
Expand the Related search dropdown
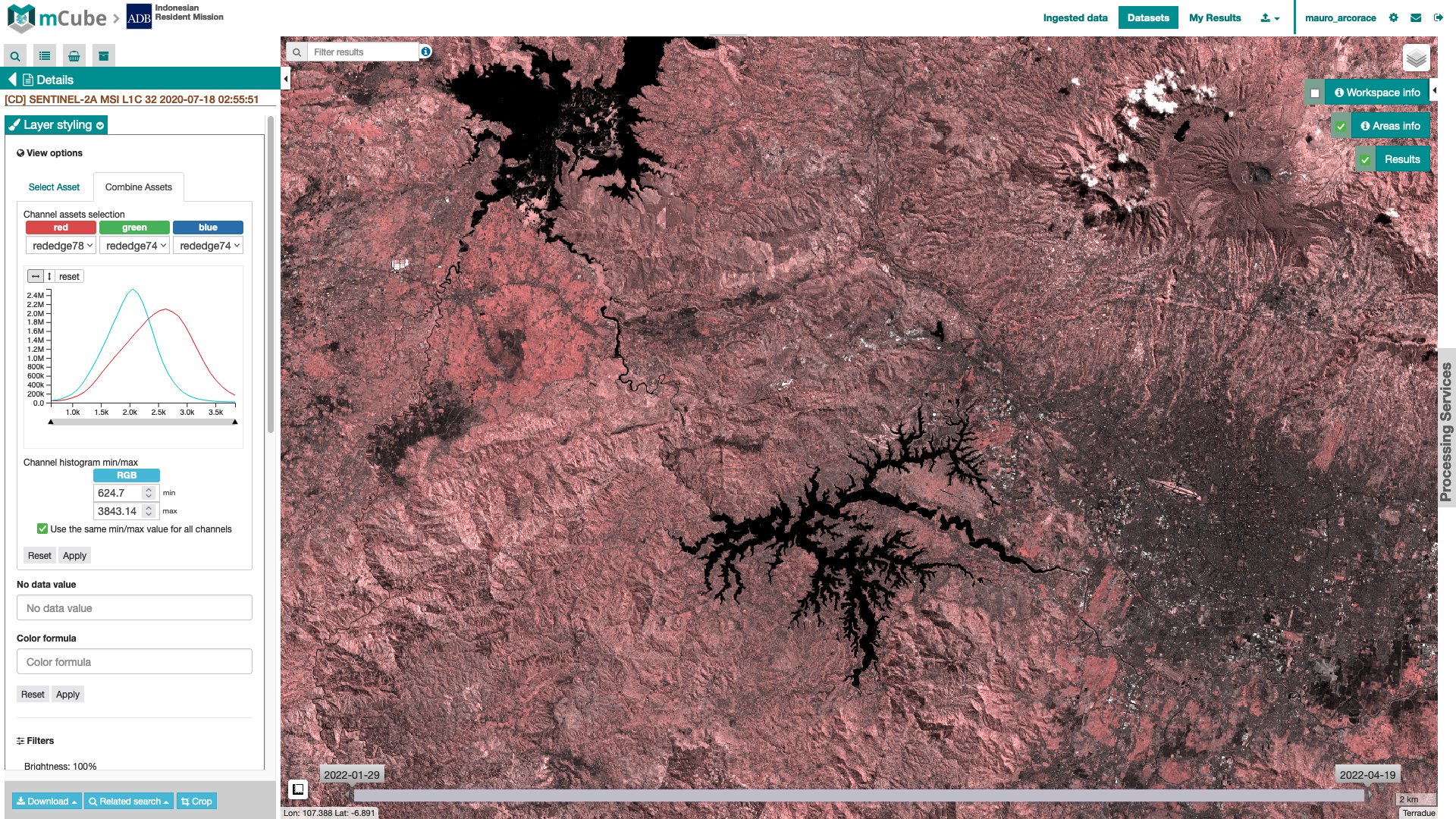pos(128,802)
